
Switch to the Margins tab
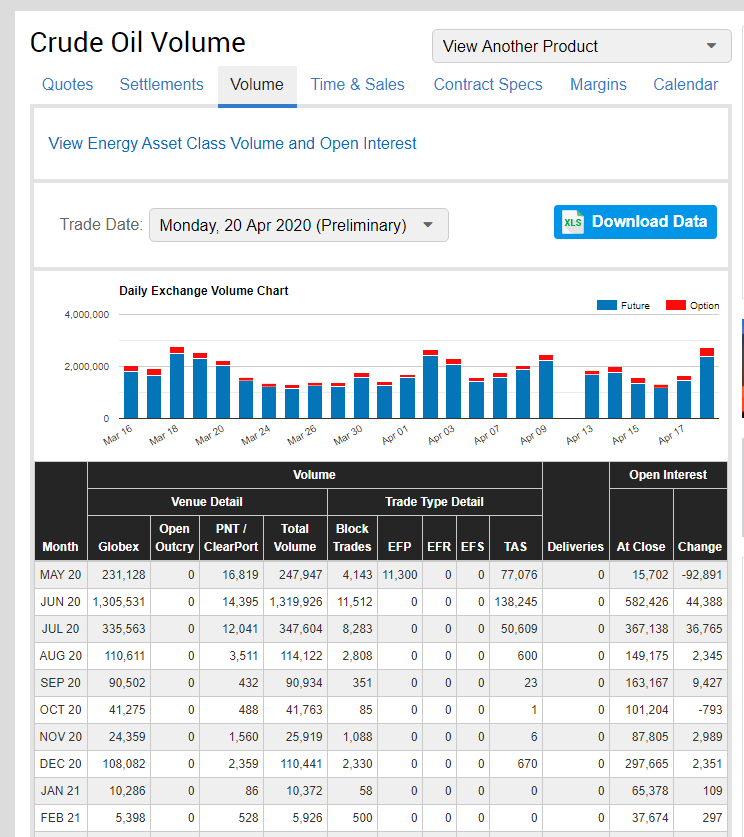598,85
